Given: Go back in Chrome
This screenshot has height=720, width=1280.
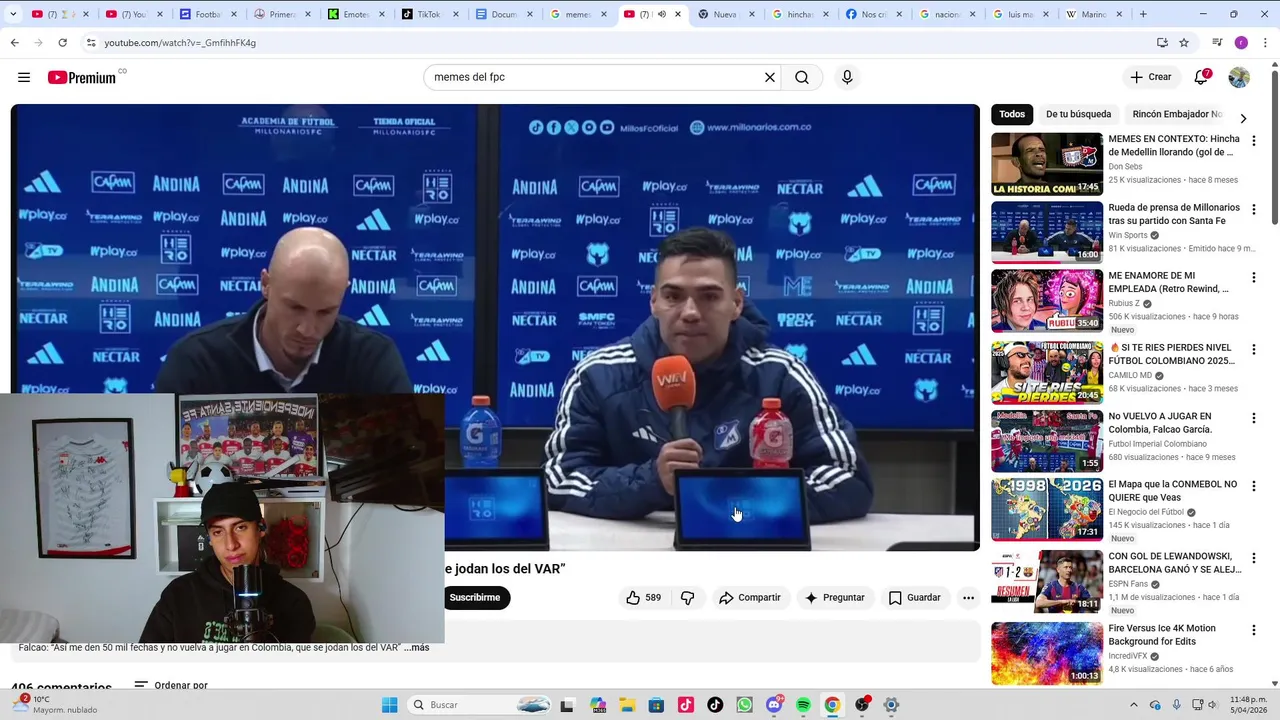Looking at the screenshot, I should [x=14, y=43].
